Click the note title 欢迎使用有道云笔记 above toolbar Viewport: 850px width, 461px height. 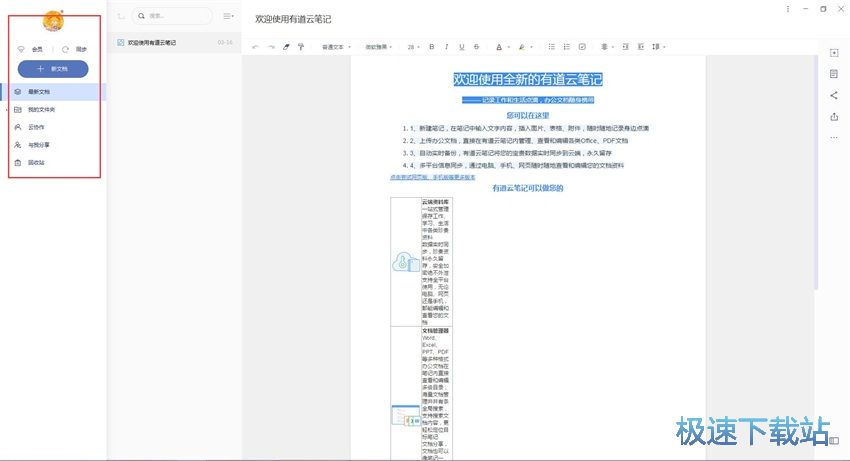[x=293, y=19]
